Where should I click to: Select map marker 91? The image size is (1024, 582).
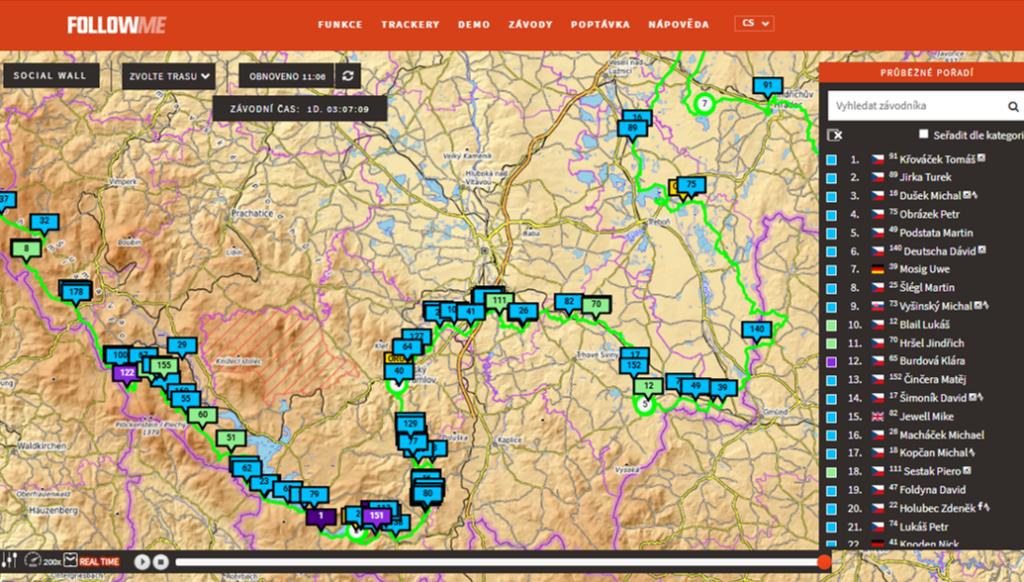pyautogui.click(x=767, y=86)
